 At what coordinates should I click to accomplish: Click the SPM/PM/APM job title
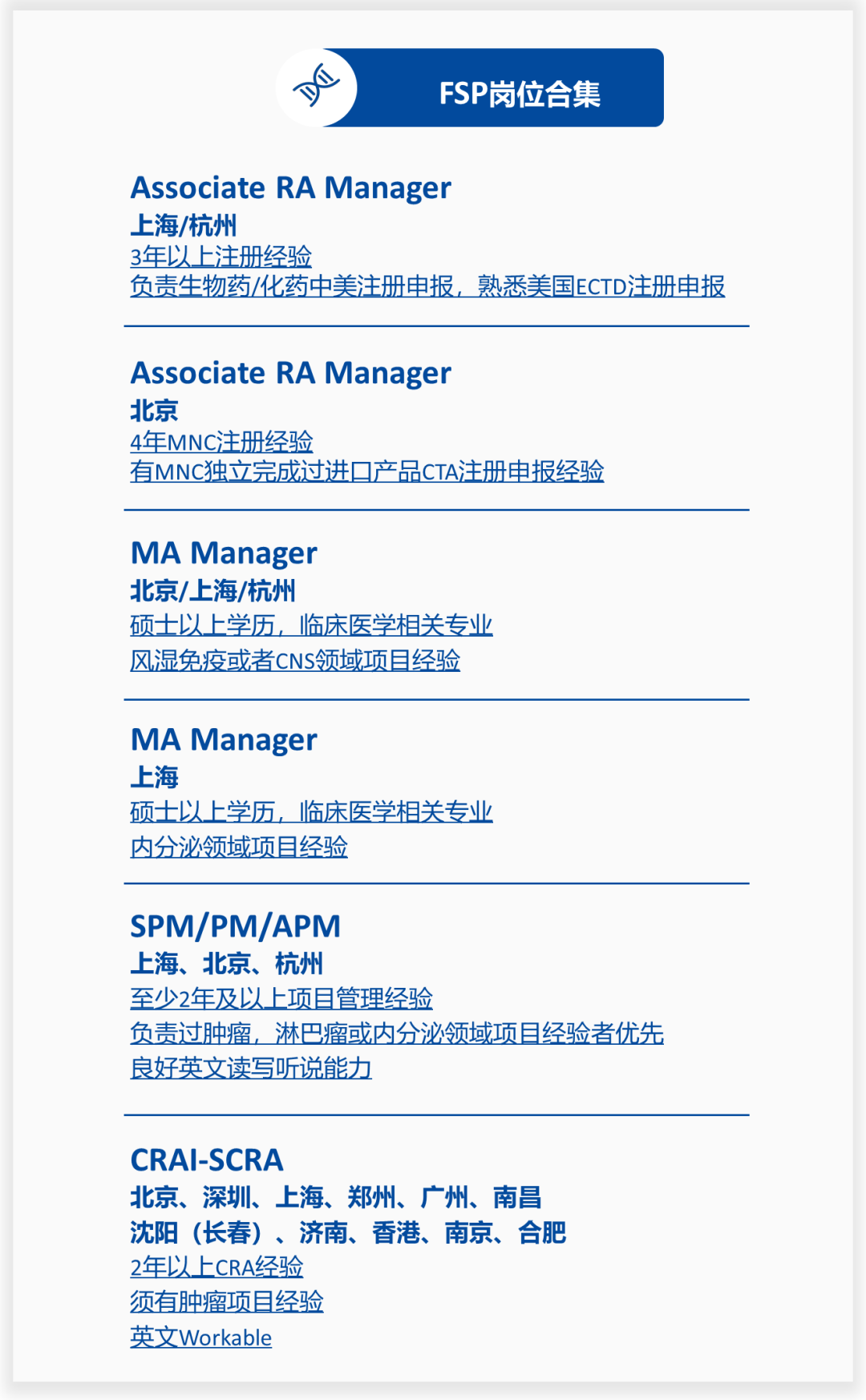[x=235, y=926]
